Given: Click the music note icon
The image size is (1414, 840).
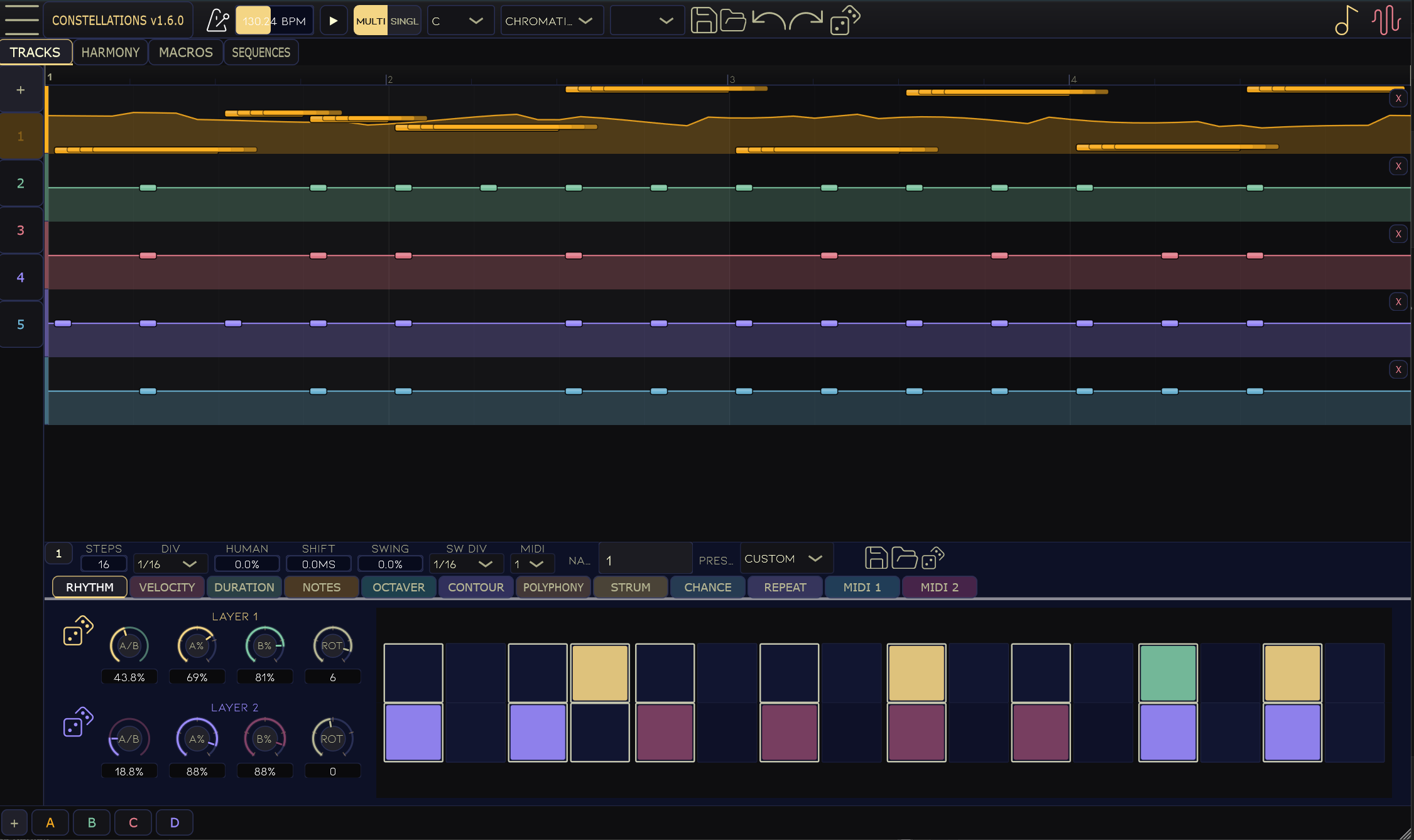Looking at the screenshot, I should [1346, 20].
